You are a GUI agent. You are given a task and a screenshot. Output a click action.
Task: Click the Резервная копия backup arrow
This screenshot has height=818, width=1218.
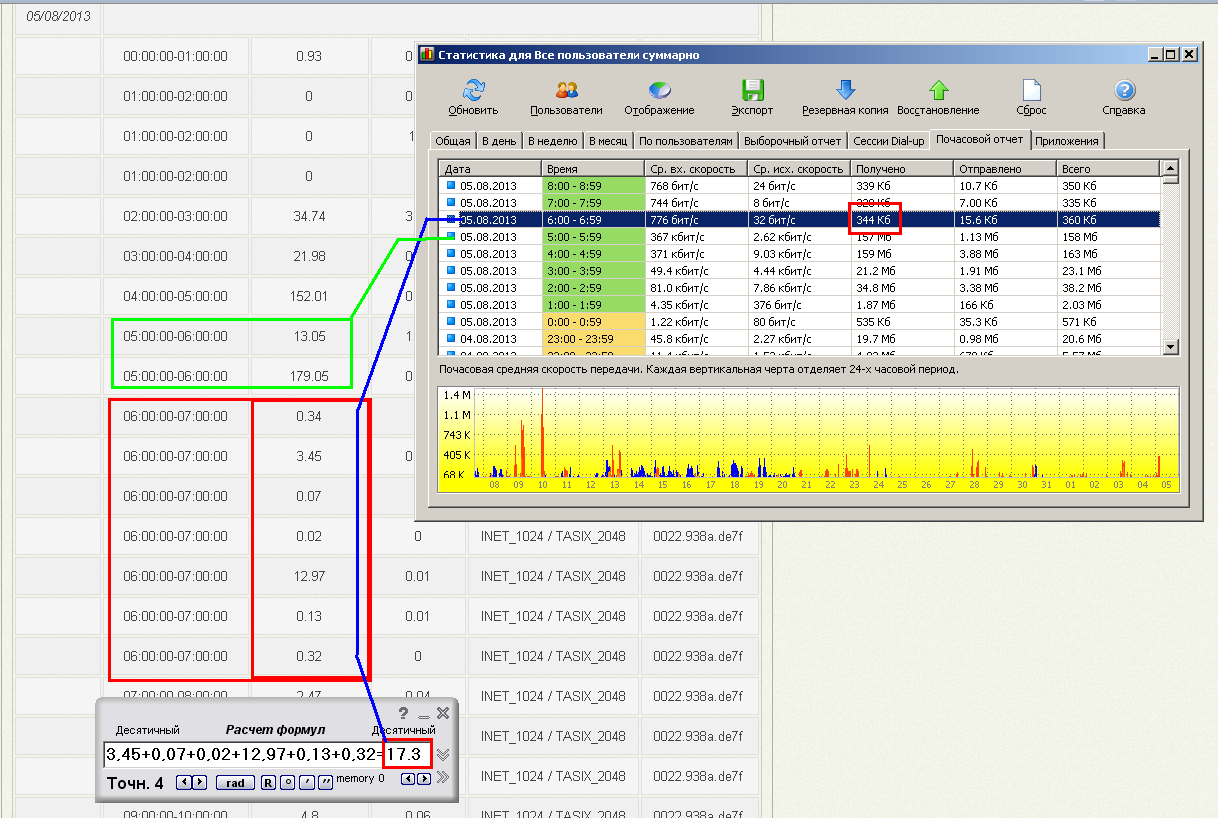point(845,91)
